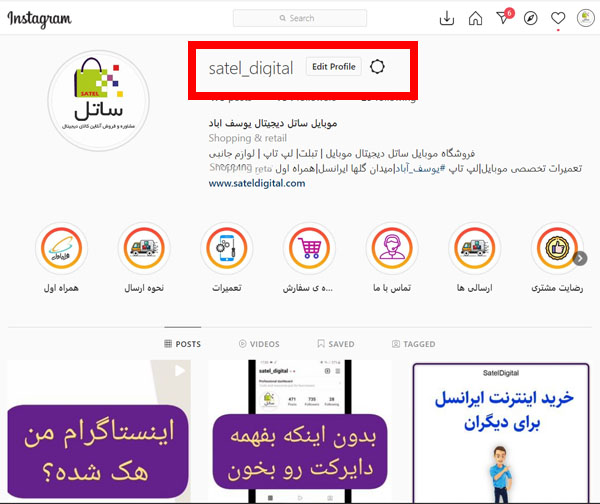This screenshot has height=504, width=600.
Task: Open post بدون اینکه بفهمه دایرکت رو بخون
Action: (x=300, y=432)
